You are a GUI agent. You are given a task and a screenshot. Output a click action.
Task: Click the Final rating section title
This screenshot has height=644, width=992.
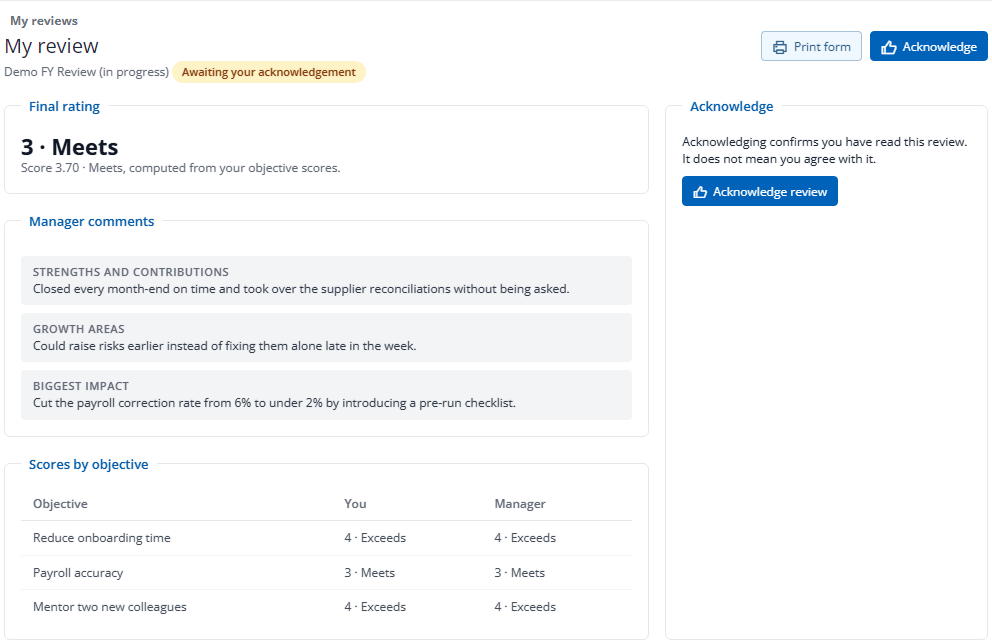tap(65, 106)
